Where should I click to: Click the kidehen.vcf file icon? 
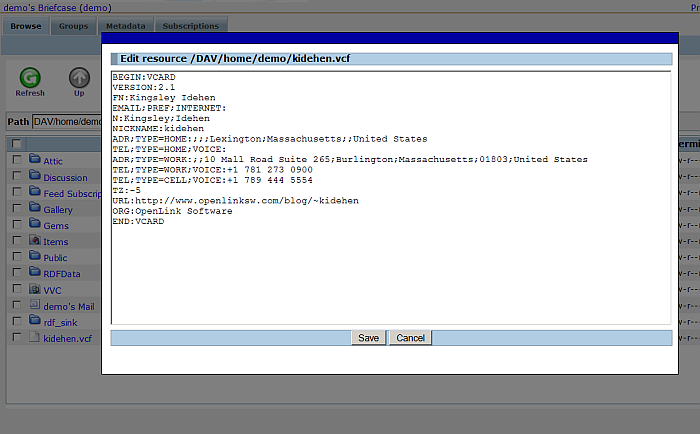click(34, 338)
